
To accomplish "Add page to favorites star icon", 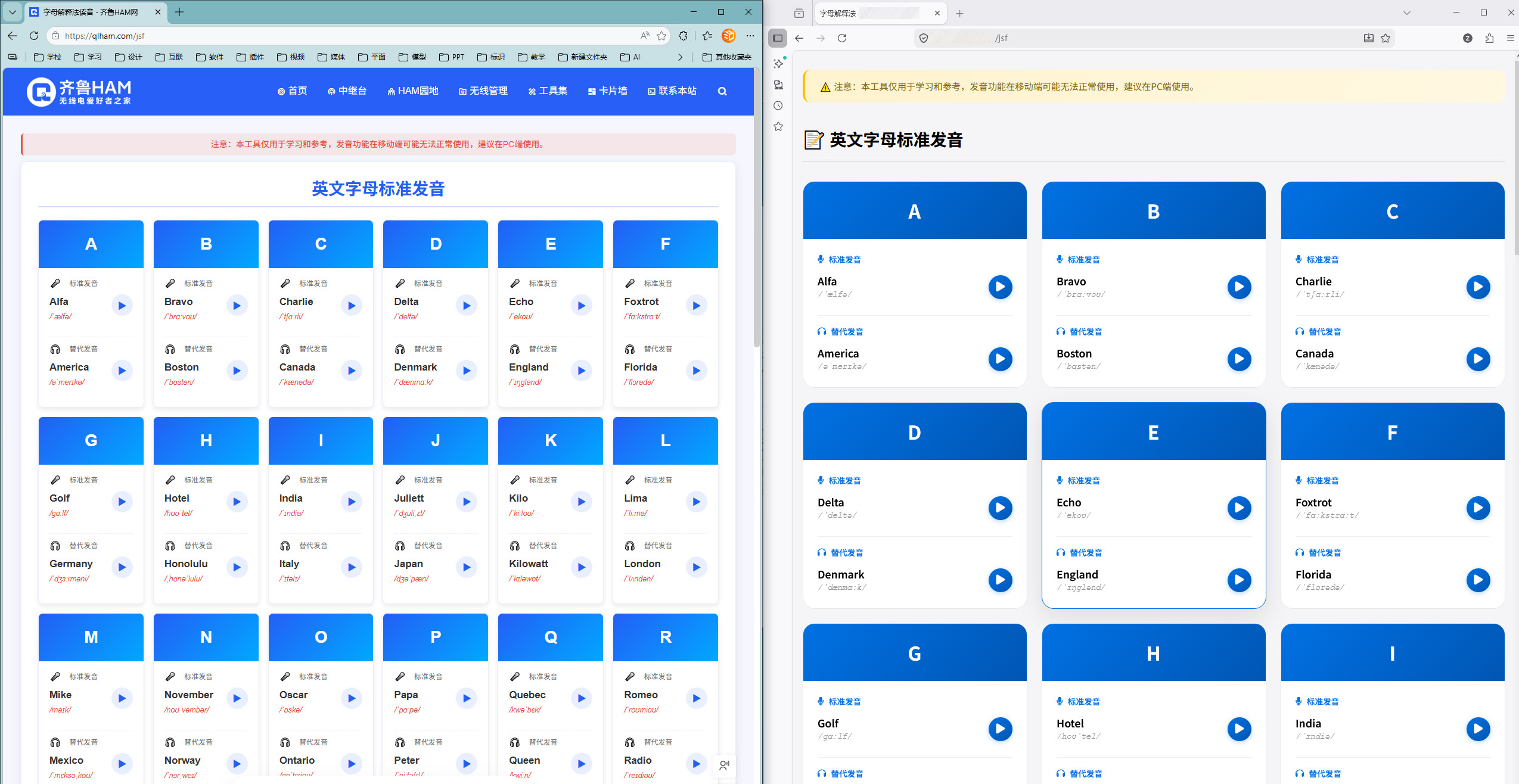I will pos(661,36).
